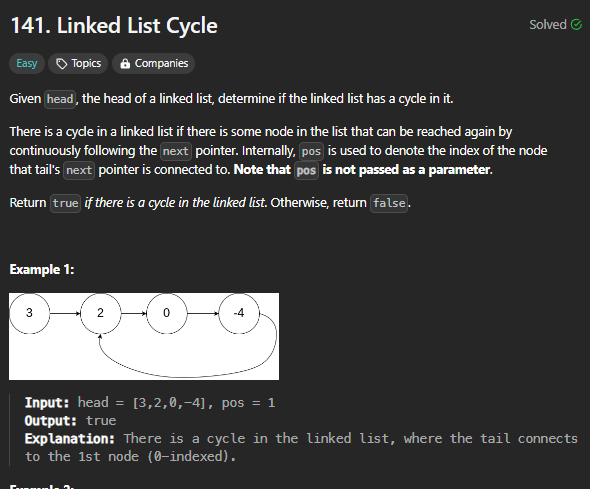This screenshot has height=489, width=590.
Task: Open the Companies pill button
Action: pyautogui.click(x=154, y=64)
